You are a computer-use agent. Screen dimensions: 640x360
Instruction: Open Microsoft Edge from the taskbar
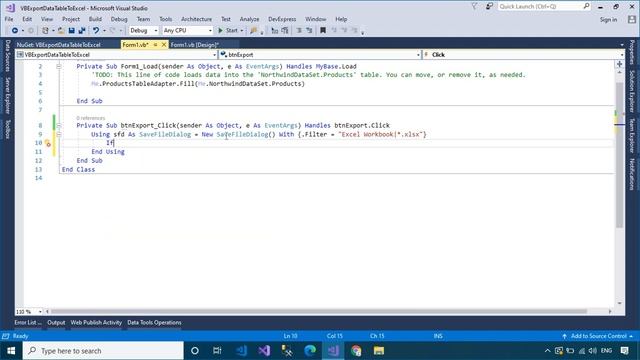pyautogui.click(x=310, y=351)
